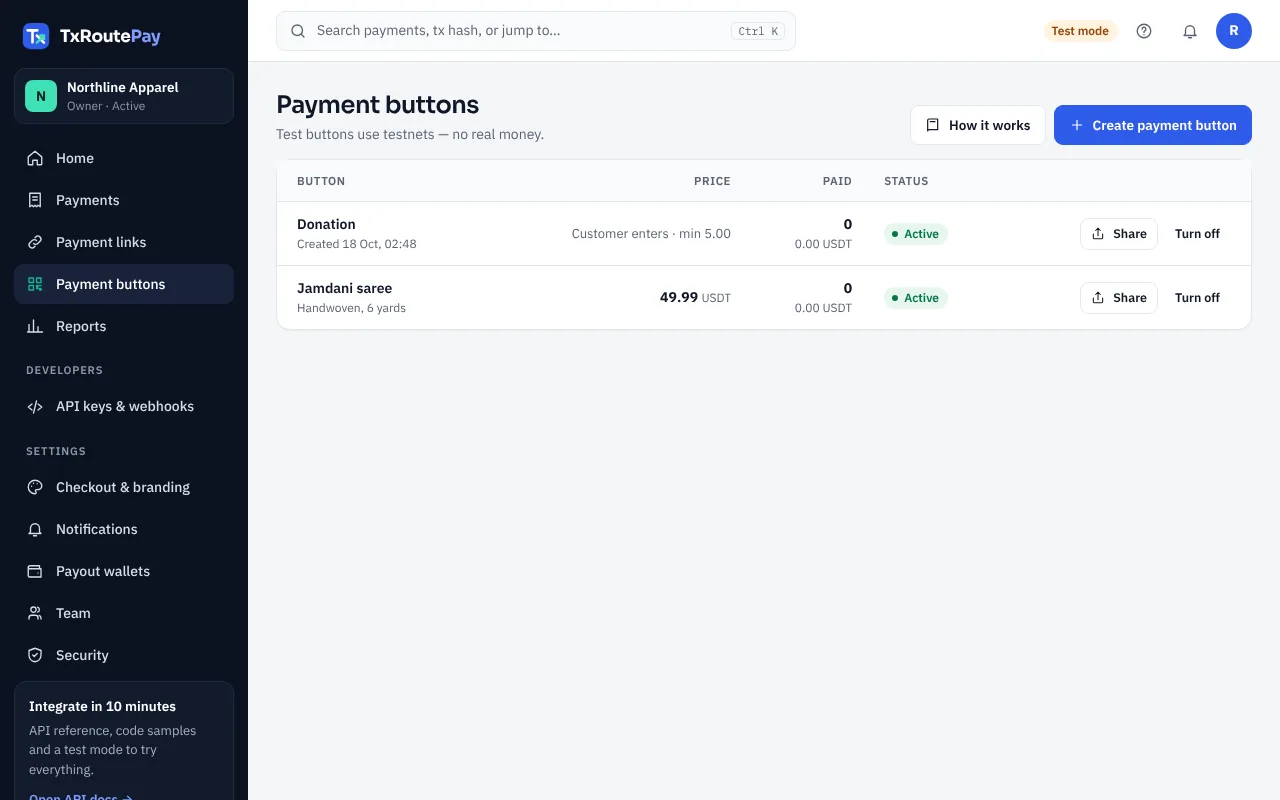
Task: Click the Integrate in 10 minutes card
Action: click(x=124, y=741)
